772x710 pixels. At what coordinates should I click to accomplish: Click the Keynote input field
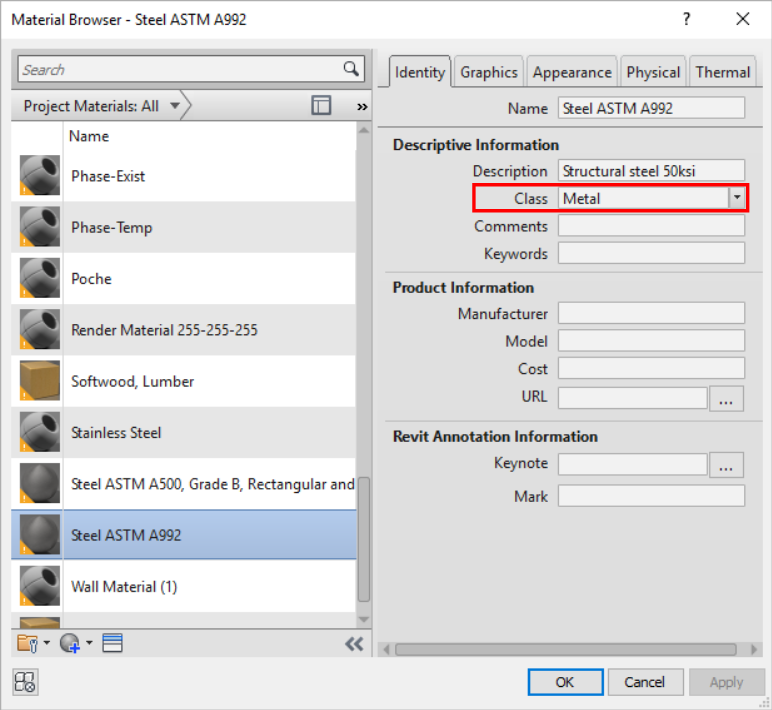[633, 464]
